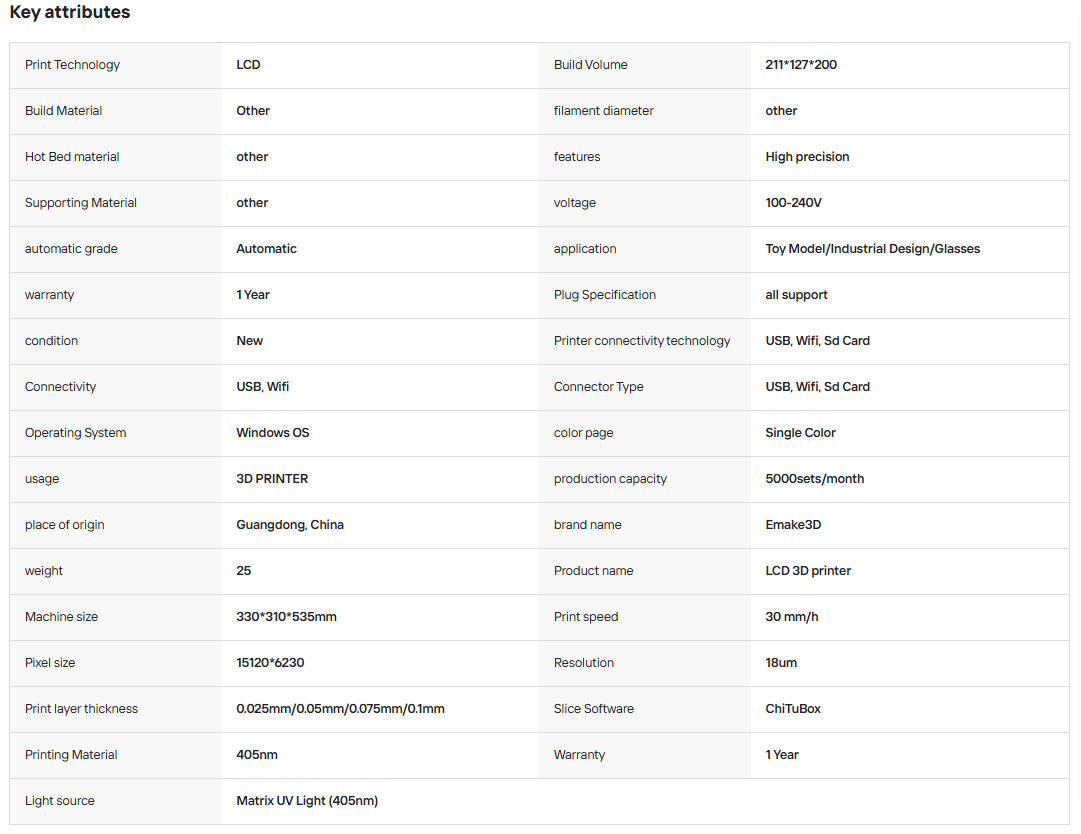Viewport: 1081px width, 834px height.
Task: Select the Pixel size 15120*6230 value
Action: pos(270,663)
